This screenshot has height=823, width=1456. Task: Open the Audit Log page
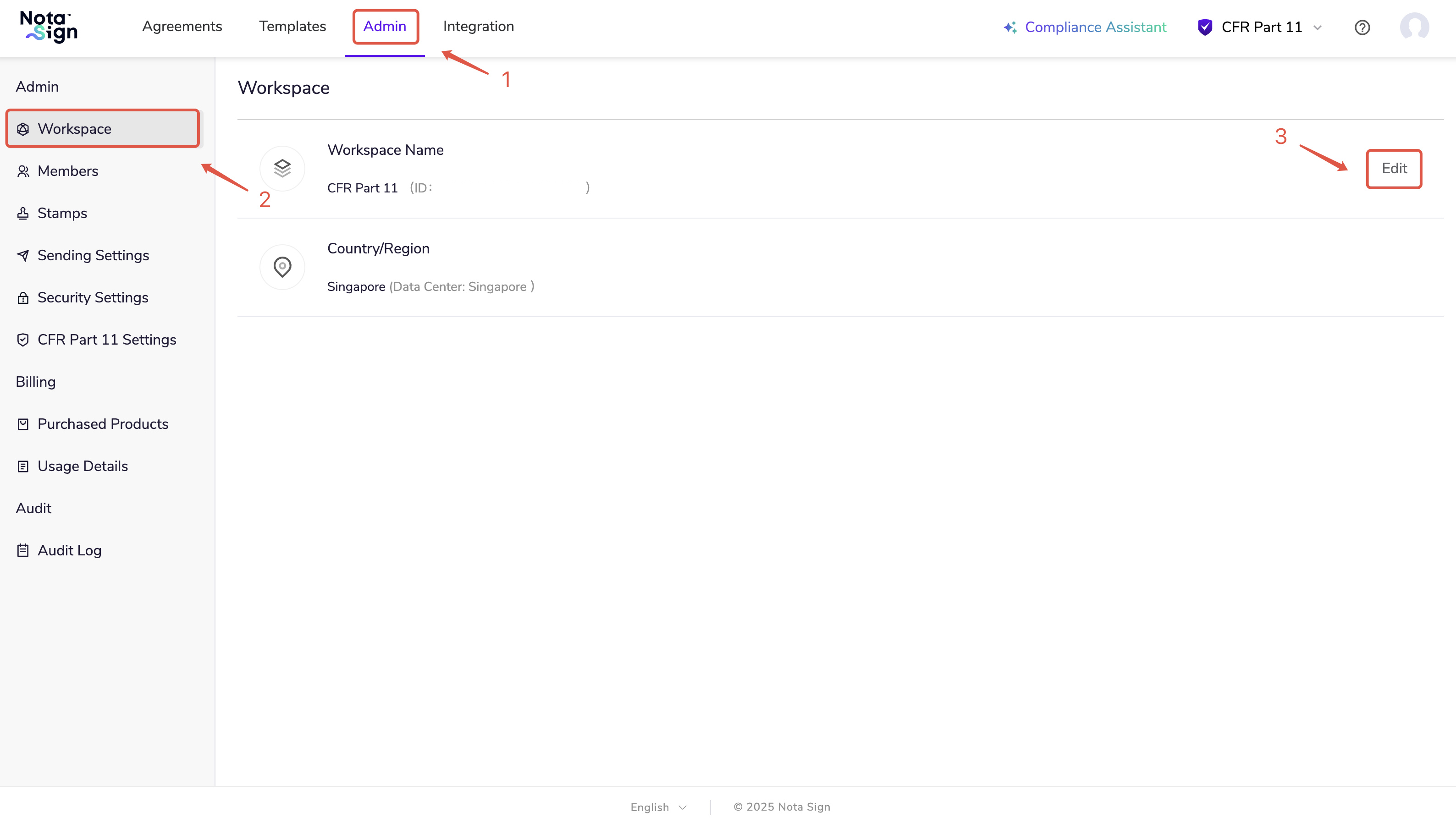pyautogui.click(x=70, y=550)
